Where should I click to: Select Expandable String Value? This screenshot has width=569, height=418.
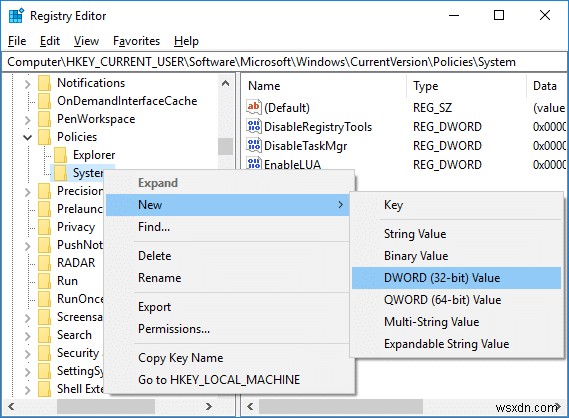coord(457,344)
